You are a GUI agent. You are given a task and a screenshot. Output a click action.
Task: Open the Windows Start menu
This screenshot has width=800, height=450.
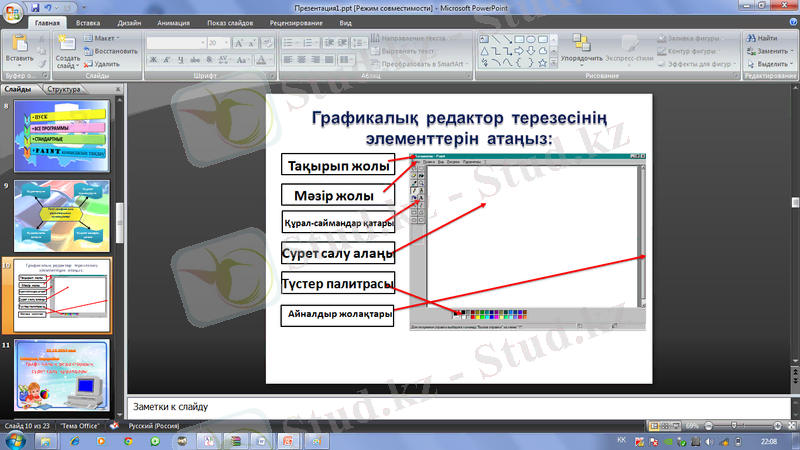17,440
